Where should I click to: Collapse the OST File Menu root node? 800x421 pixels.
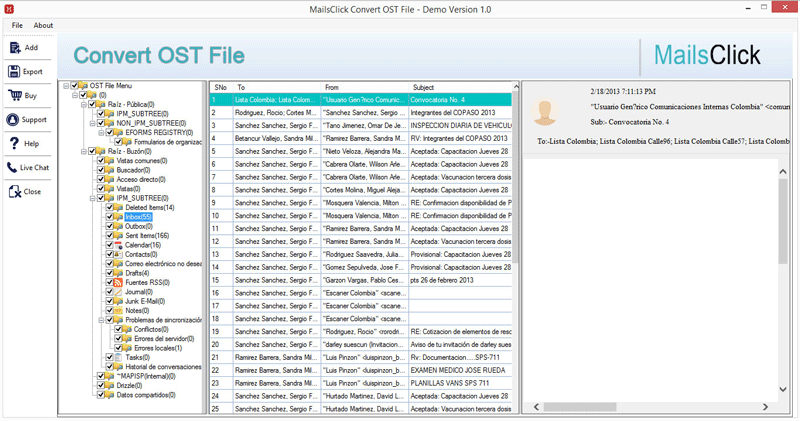pyautogui.click(x=66, y=86)
